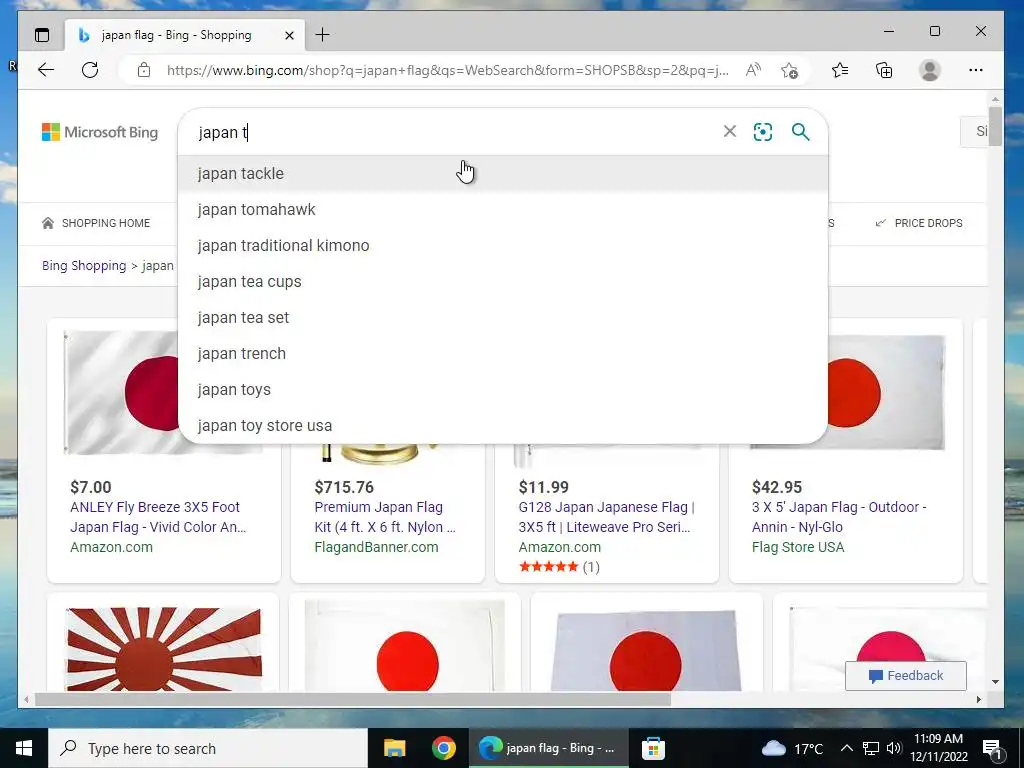Open the ANLEY flag product image
The height and width of the screenshot is (768, 1024).
(x=121, y=392)
